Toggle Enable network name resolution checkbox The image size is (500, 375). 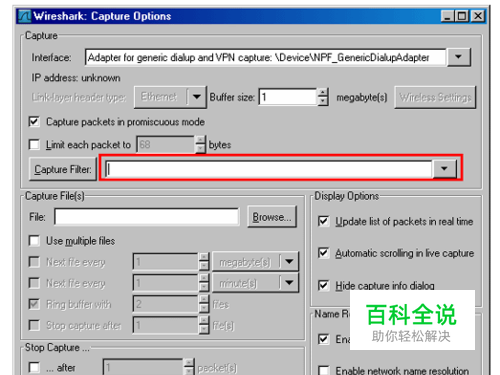pyautogui.click(x=323, y=370)
